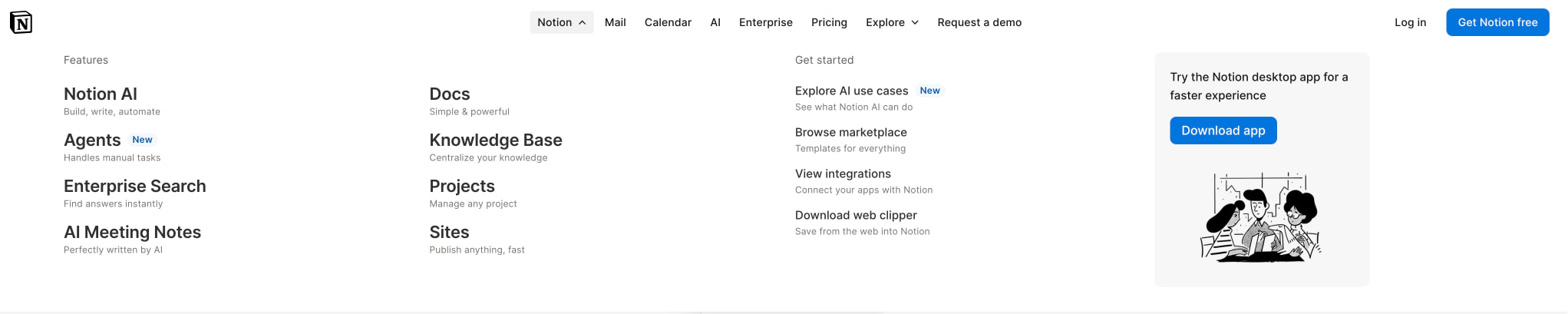The width and height of the screenshot is (1568, 314).
Task: Open the Knowledge Base feature
Action: coord(496,140)
